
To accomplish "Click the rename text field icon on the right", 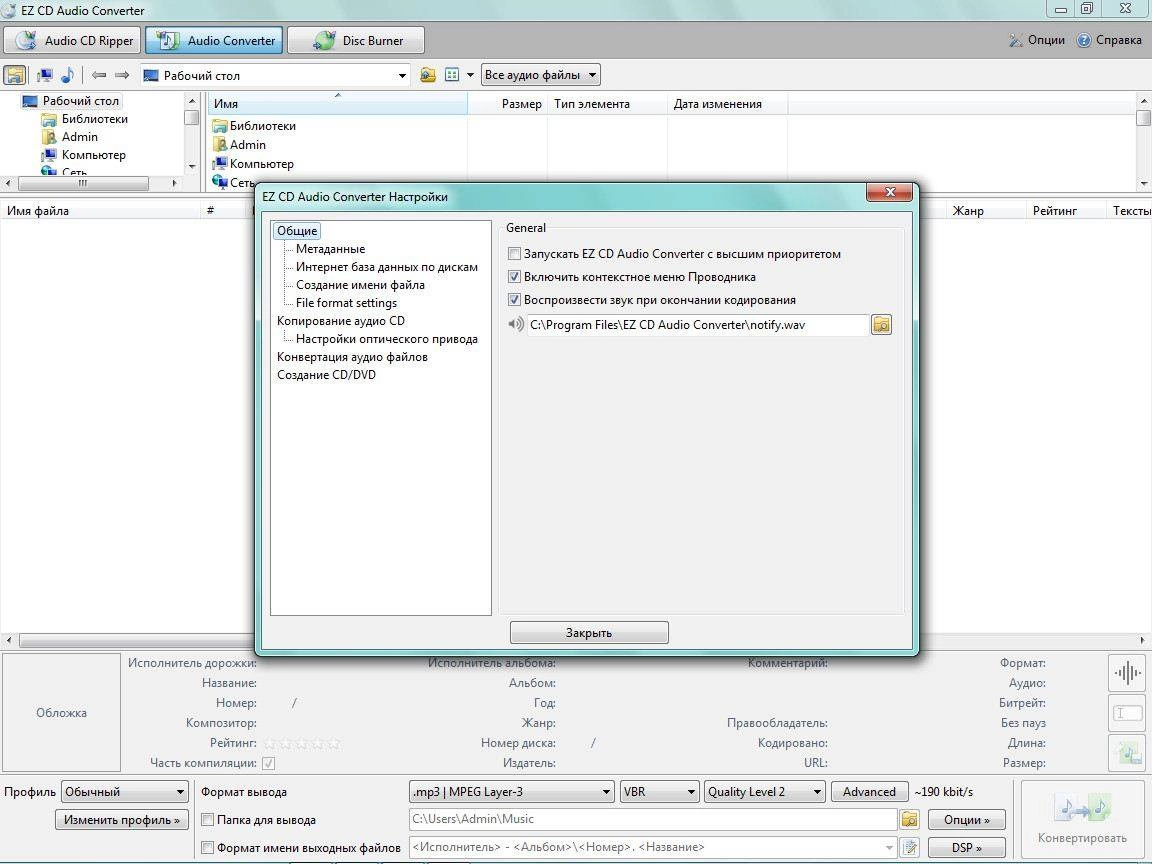I will point(1127,713).
